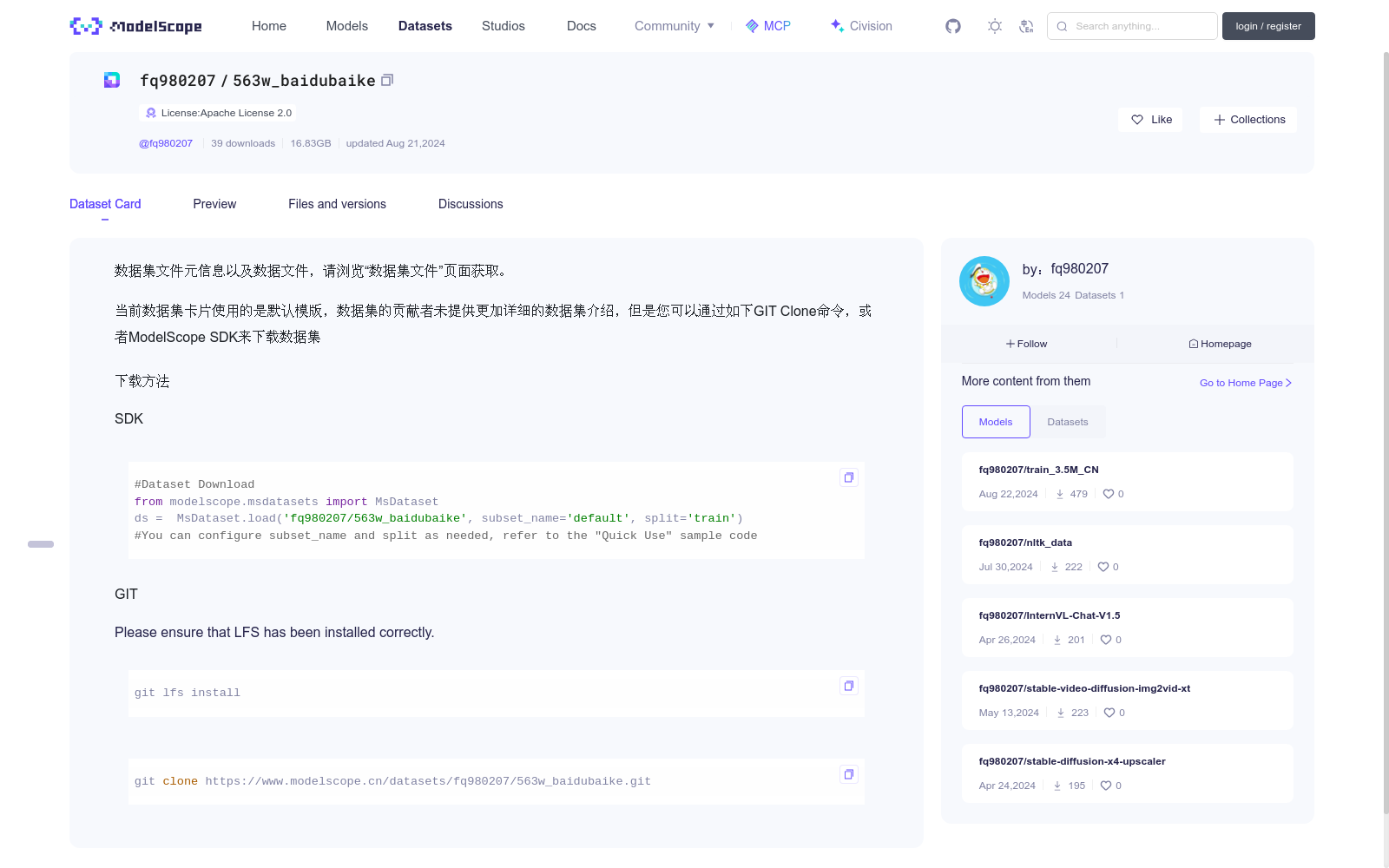Open the MCP link

[768, 26]
